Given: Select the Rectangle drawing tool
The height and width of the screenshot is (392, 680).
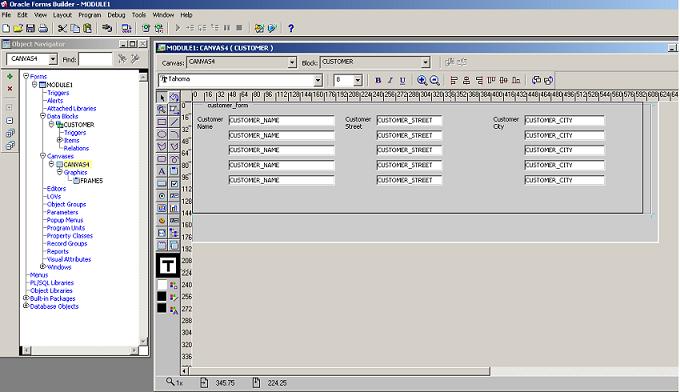Looking at the screenshot, I should pyautogui.click(x=162, y=122).
